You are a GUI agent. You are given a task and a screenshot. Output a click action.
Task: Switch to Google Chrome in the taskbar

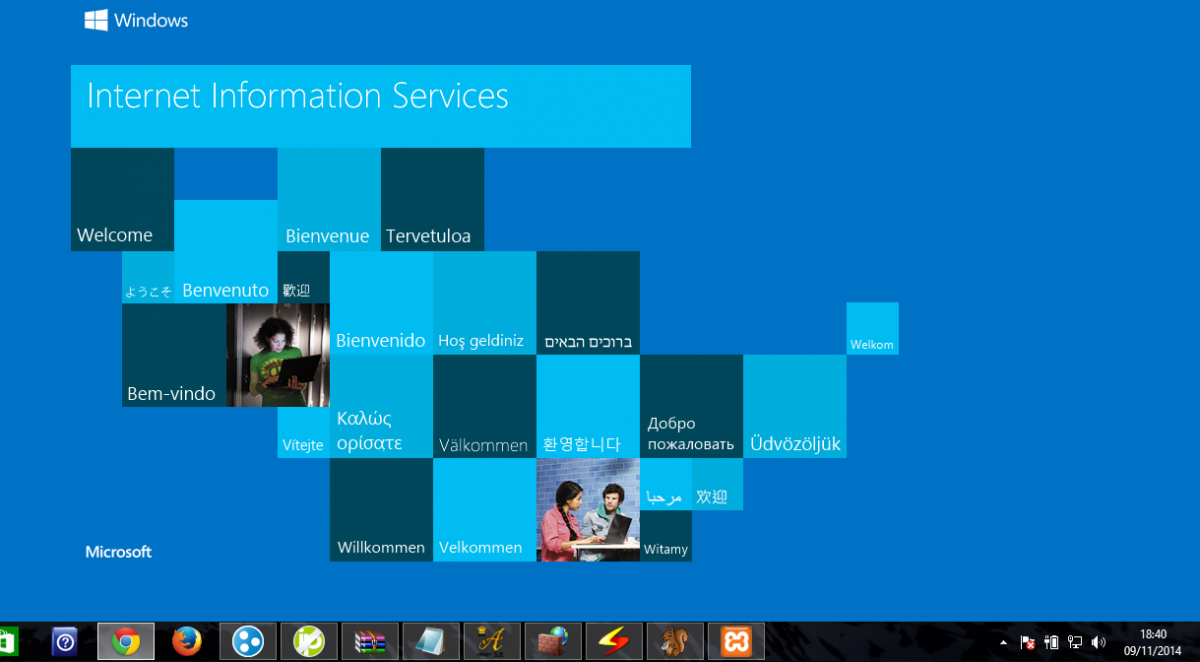[x=126, y=641]
